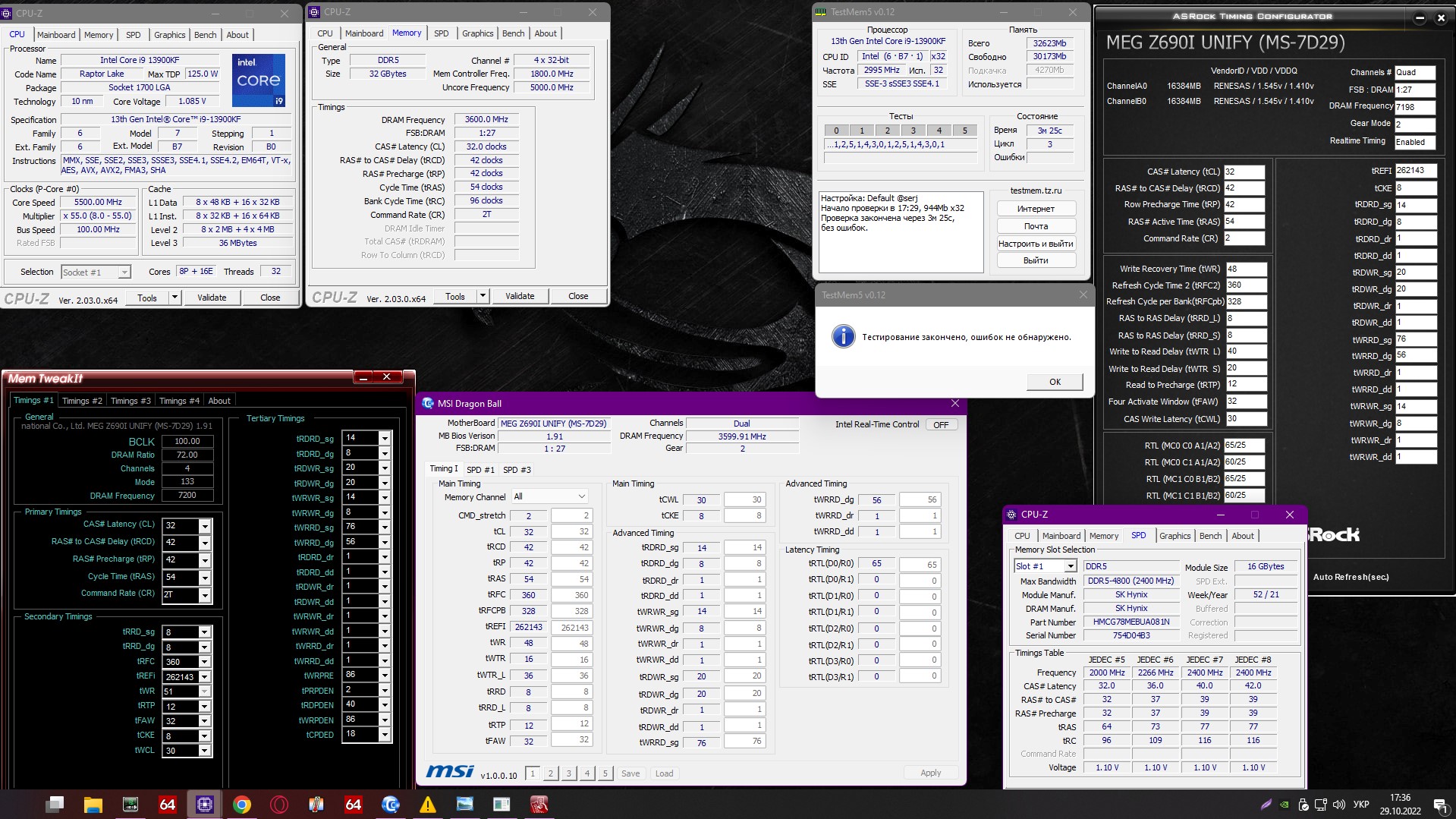Click the УКР language indicator
This screenshot has width=1456, height=819.
[x=1362, y=805]
